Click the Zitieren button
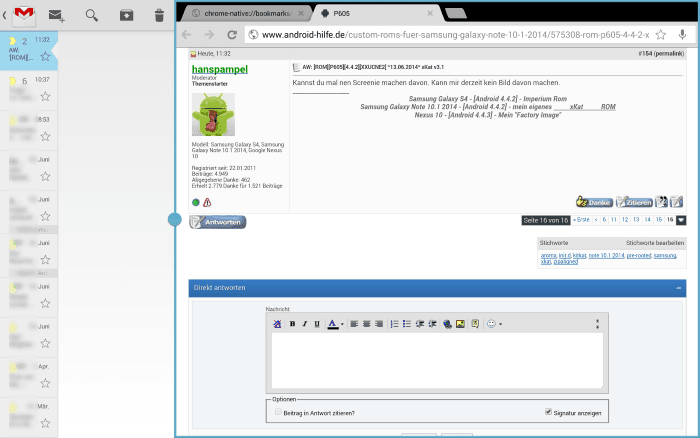700x438 pixels. click(x=634, y=202)
